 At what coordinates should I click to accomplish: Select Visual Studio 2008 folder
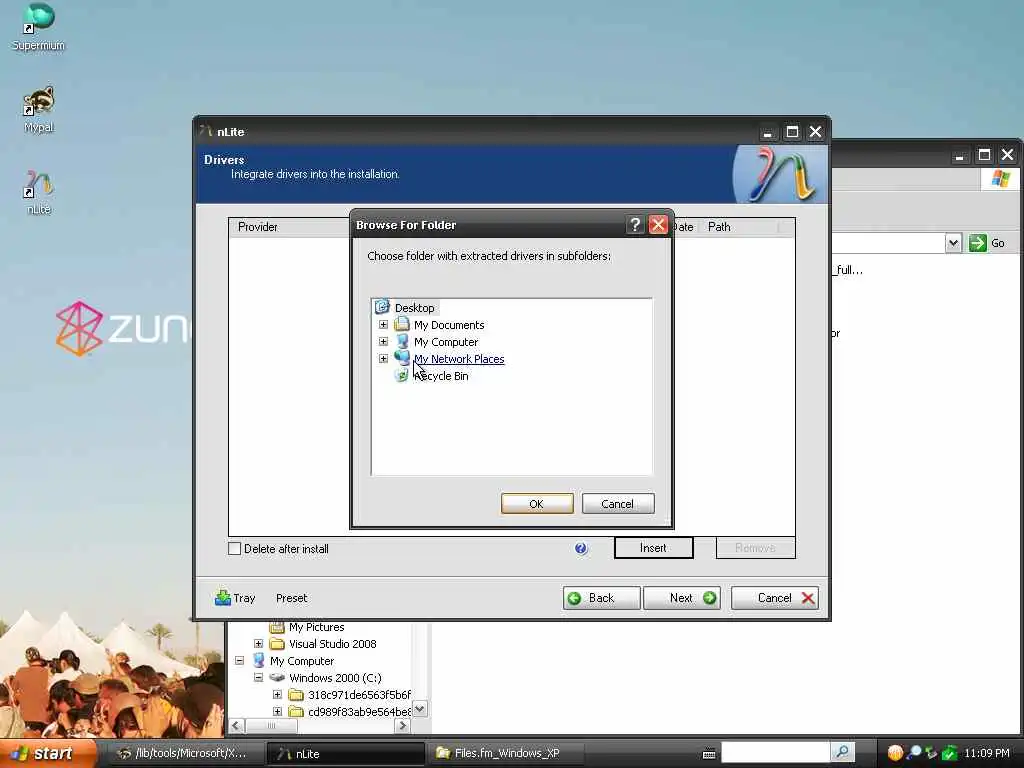[332, 644]
